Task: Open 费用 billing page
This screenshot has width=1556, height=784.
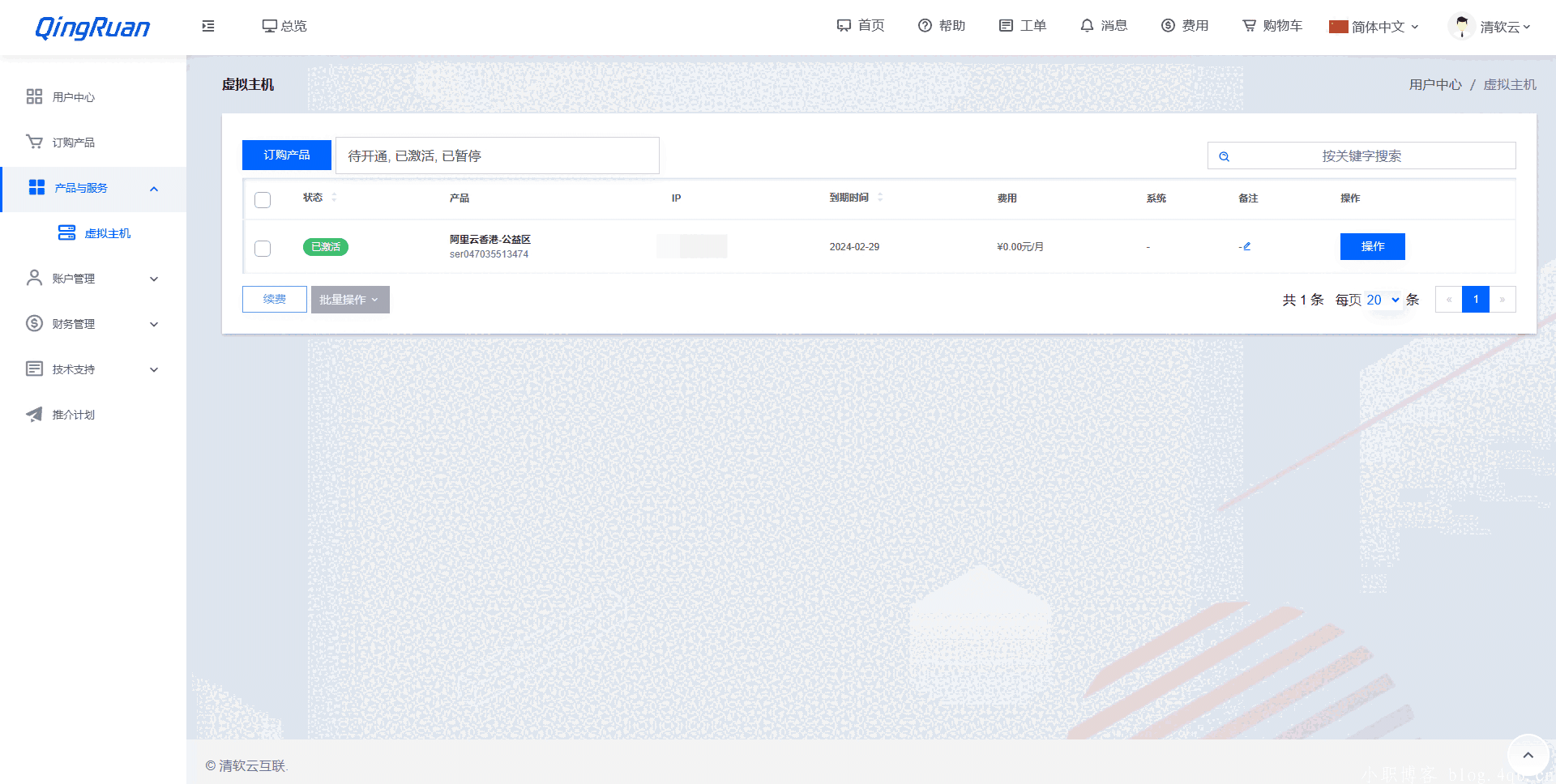Action: coord(1185,26)
